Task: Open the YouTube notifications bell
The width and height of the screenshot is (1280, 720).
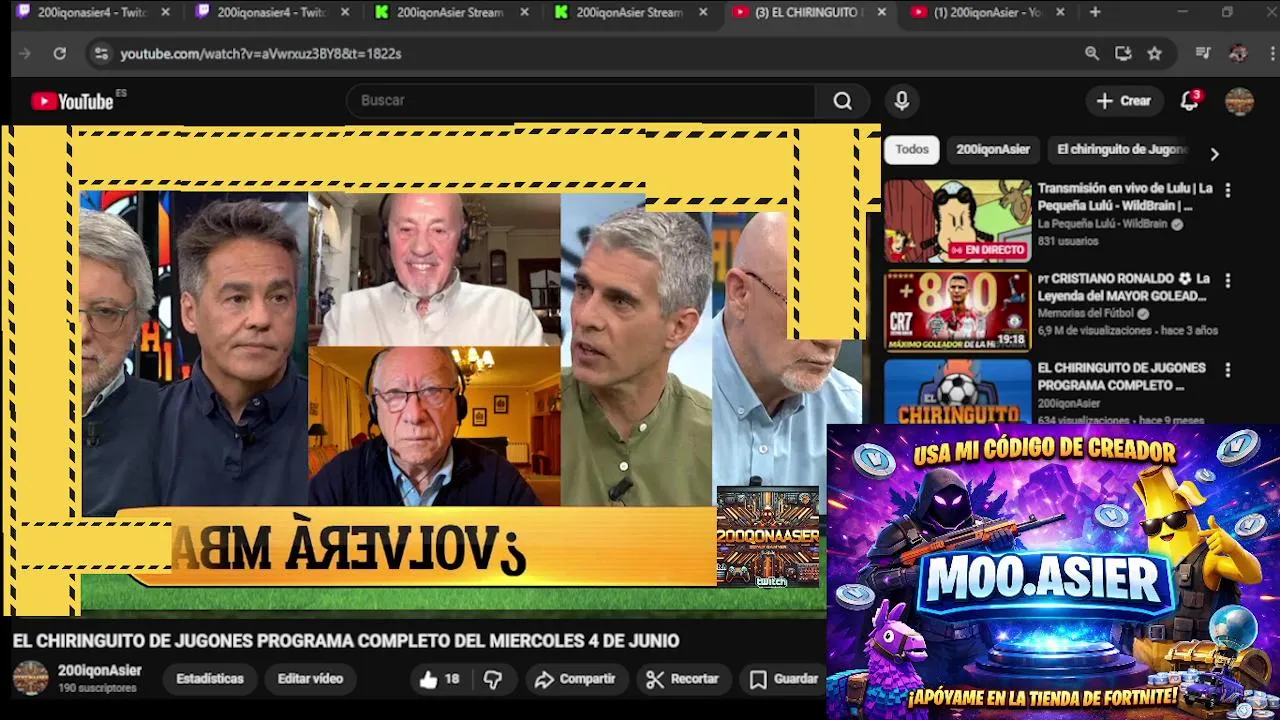Action: click(1189, 101)
